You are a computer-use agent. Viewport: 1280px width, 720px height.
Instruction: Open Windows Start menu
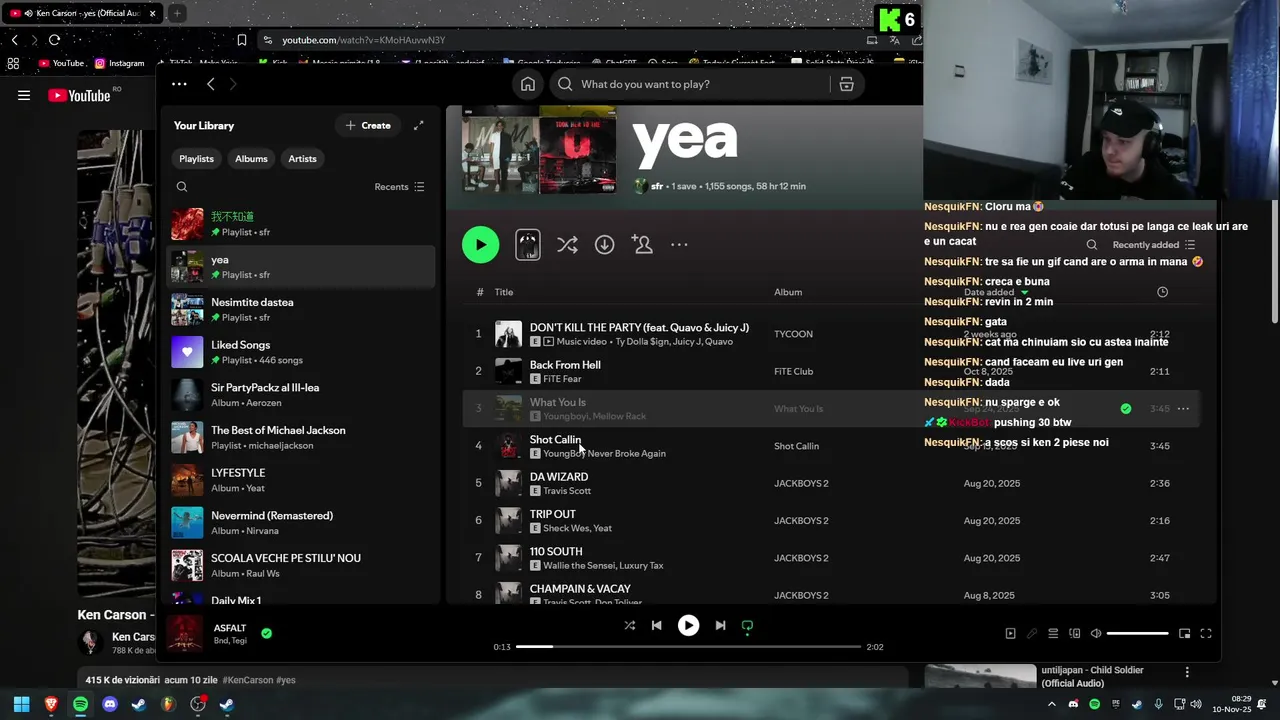click(22, 704)
